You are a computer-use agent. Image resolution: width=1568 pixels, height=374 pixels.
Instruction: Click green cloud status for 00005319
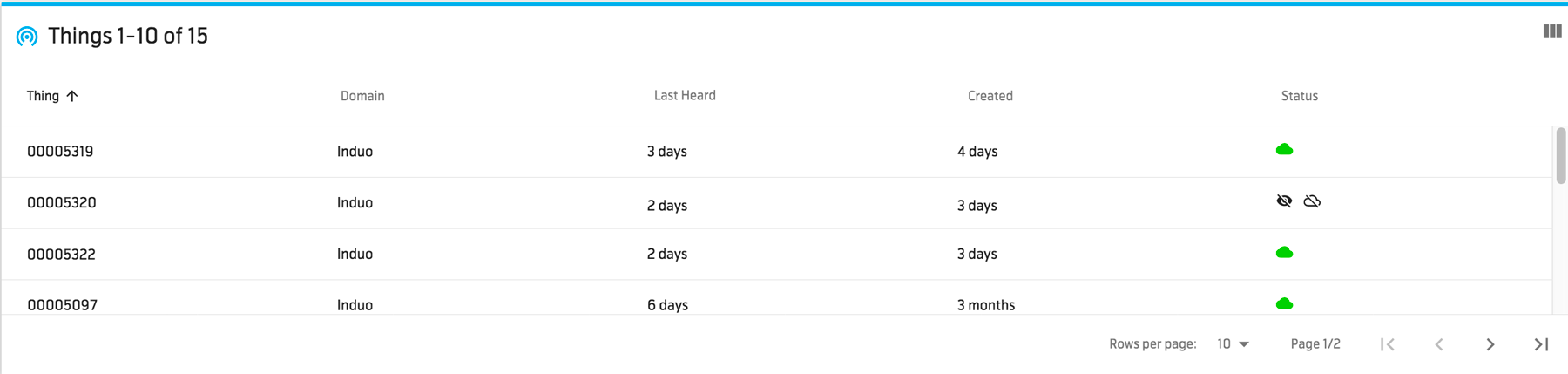pyautogui.click(x=1284, y=150)
